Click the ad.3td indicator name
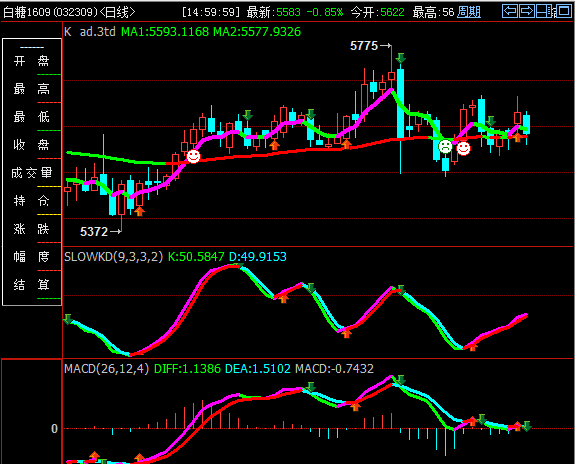Screen dimensions: 575x464 (x=98, y=32)
